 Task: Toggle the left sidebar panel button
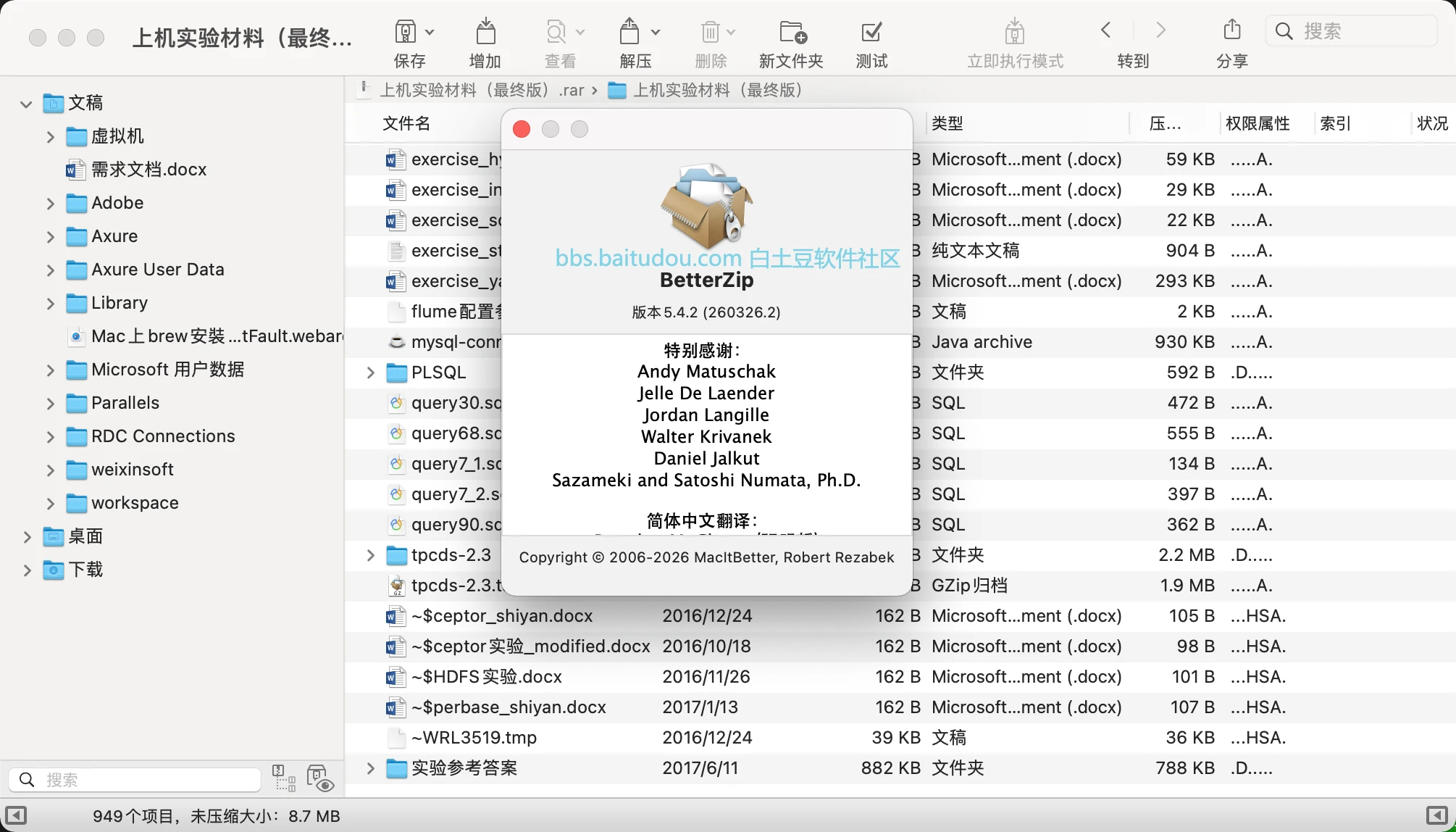tap(16, 816)
